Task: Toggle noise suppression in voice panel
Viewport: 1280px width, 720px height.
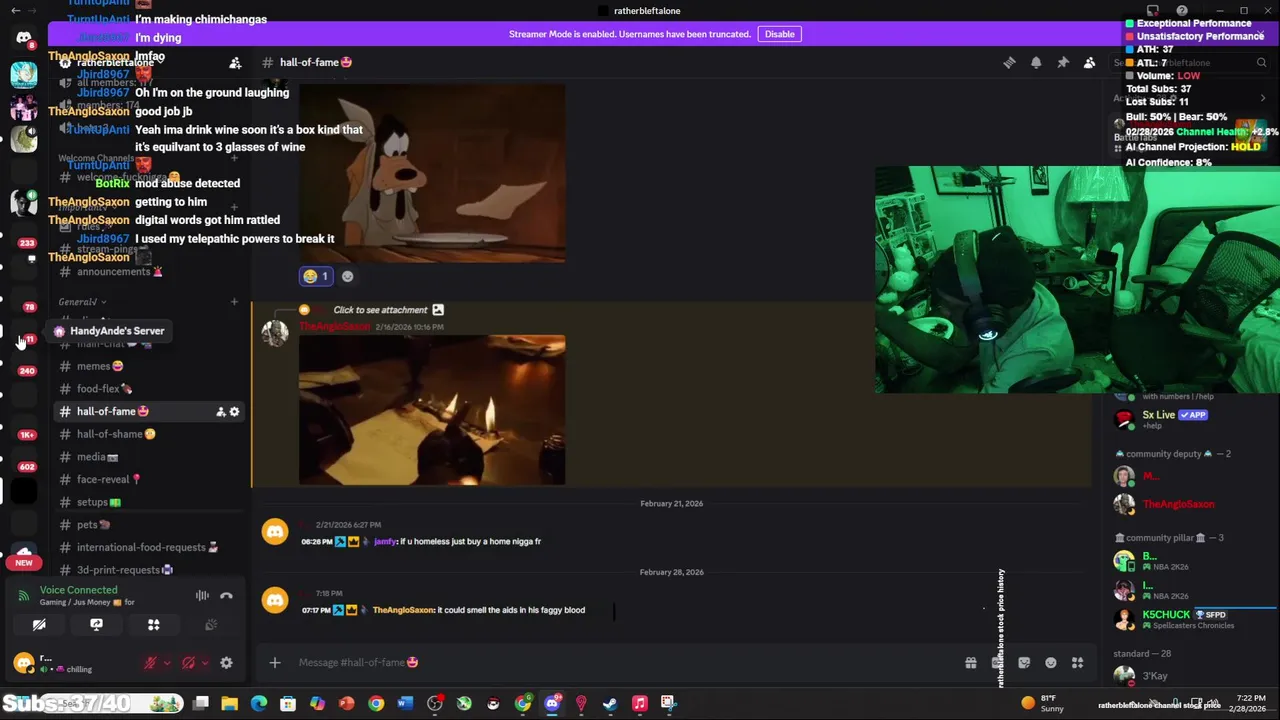Action: [202, 596]
